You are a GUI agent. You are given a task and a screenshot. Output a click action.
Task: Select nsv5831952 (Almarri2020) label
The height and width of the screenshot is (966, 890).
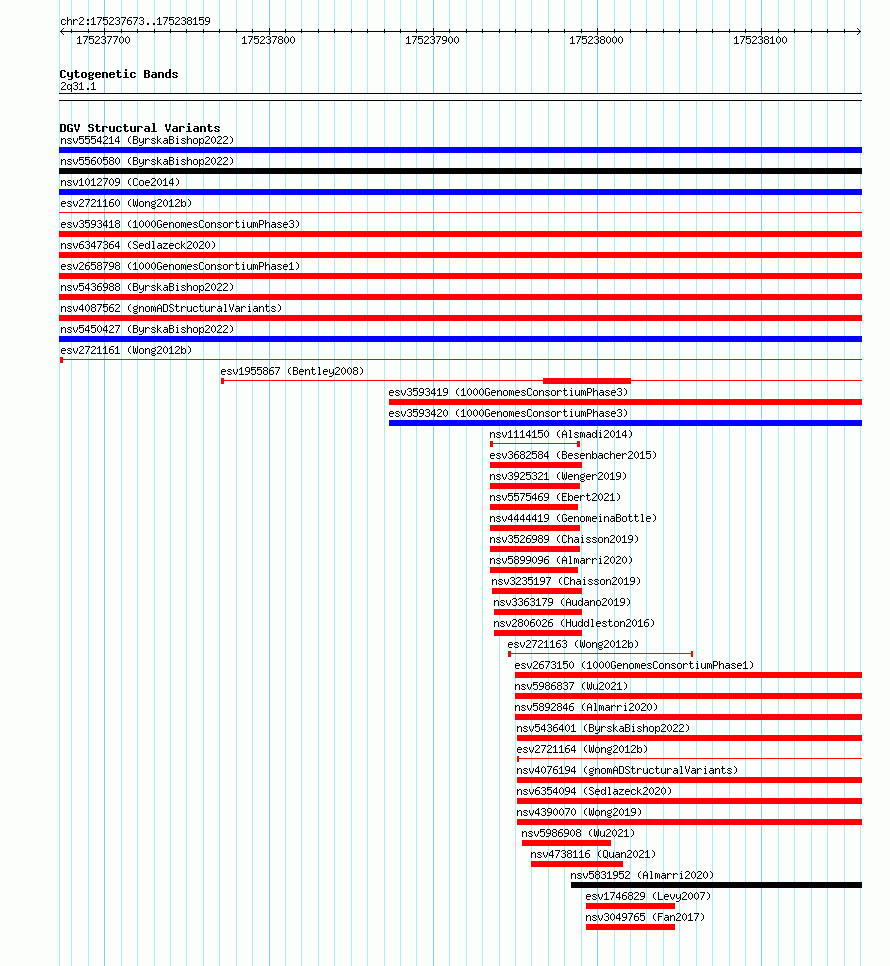642,875
